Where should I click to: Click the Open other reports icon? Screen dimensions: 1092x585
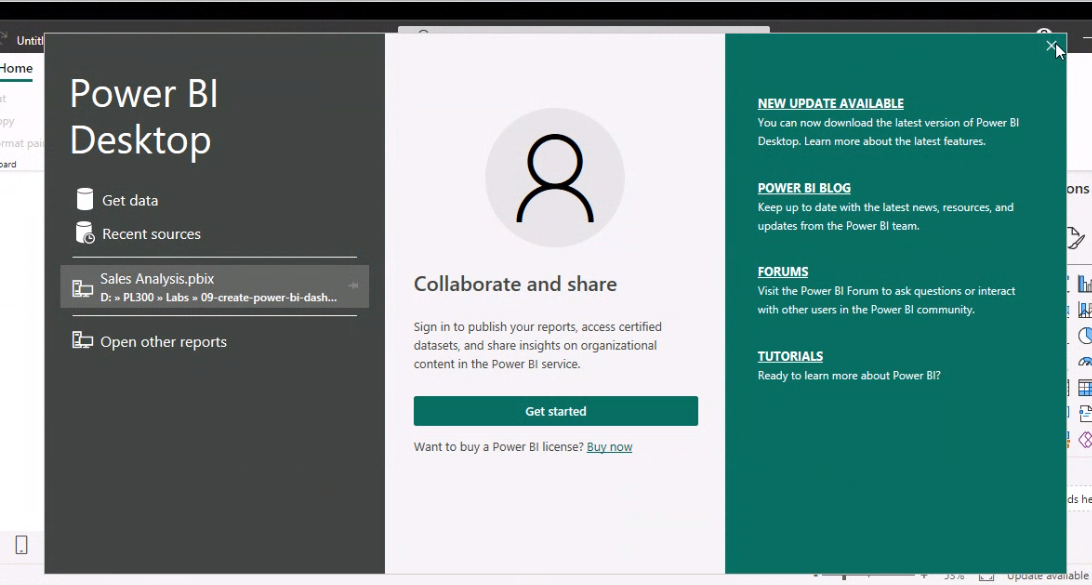click(82, 340)
